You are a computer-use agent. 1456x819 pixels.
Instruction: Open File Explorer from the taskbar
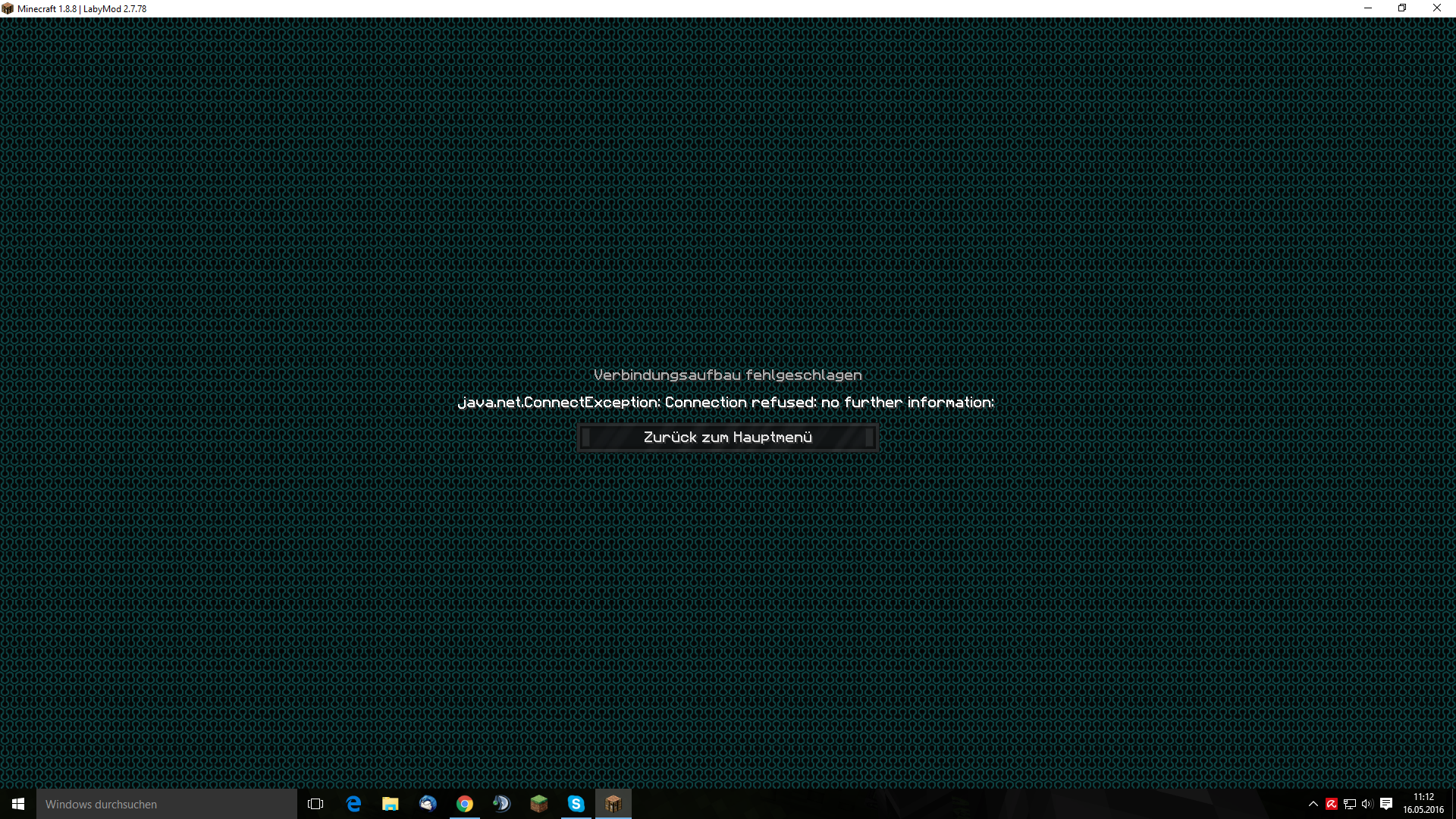pos(391,804)
